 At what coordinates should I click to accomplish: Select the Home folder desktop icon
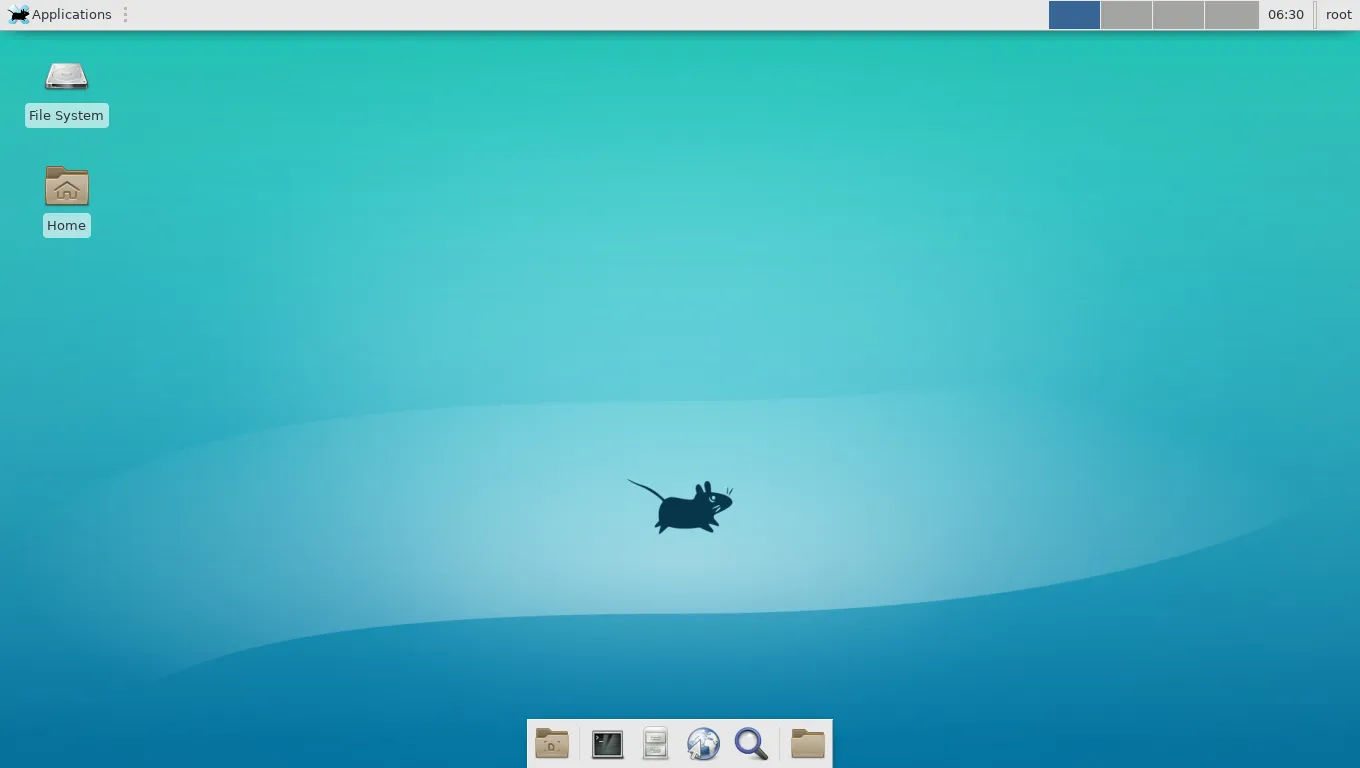67,187
